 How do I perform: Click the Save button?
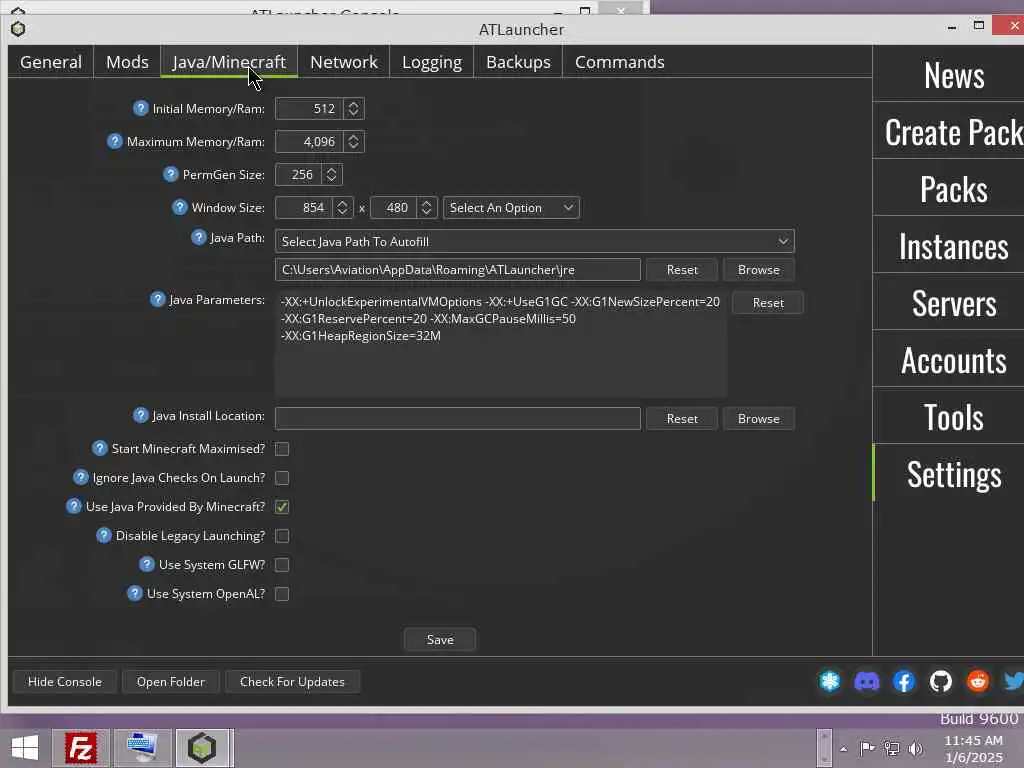tap(440, 639)
